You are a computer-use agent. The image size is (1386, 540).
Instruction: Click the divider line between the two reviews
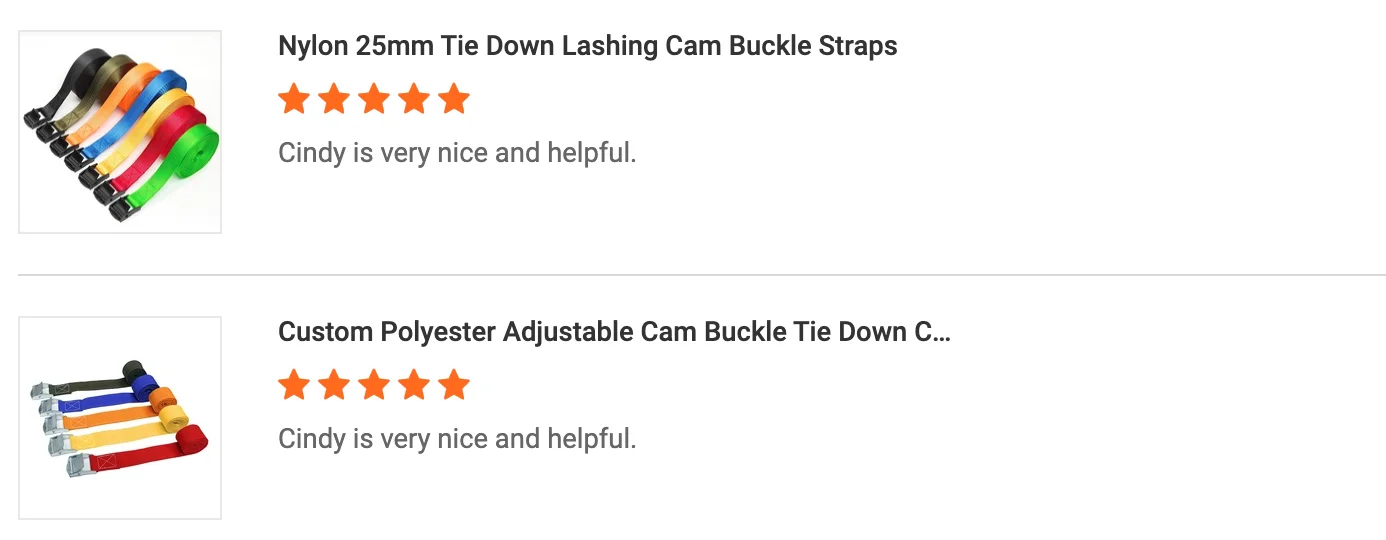pos(700,274)
